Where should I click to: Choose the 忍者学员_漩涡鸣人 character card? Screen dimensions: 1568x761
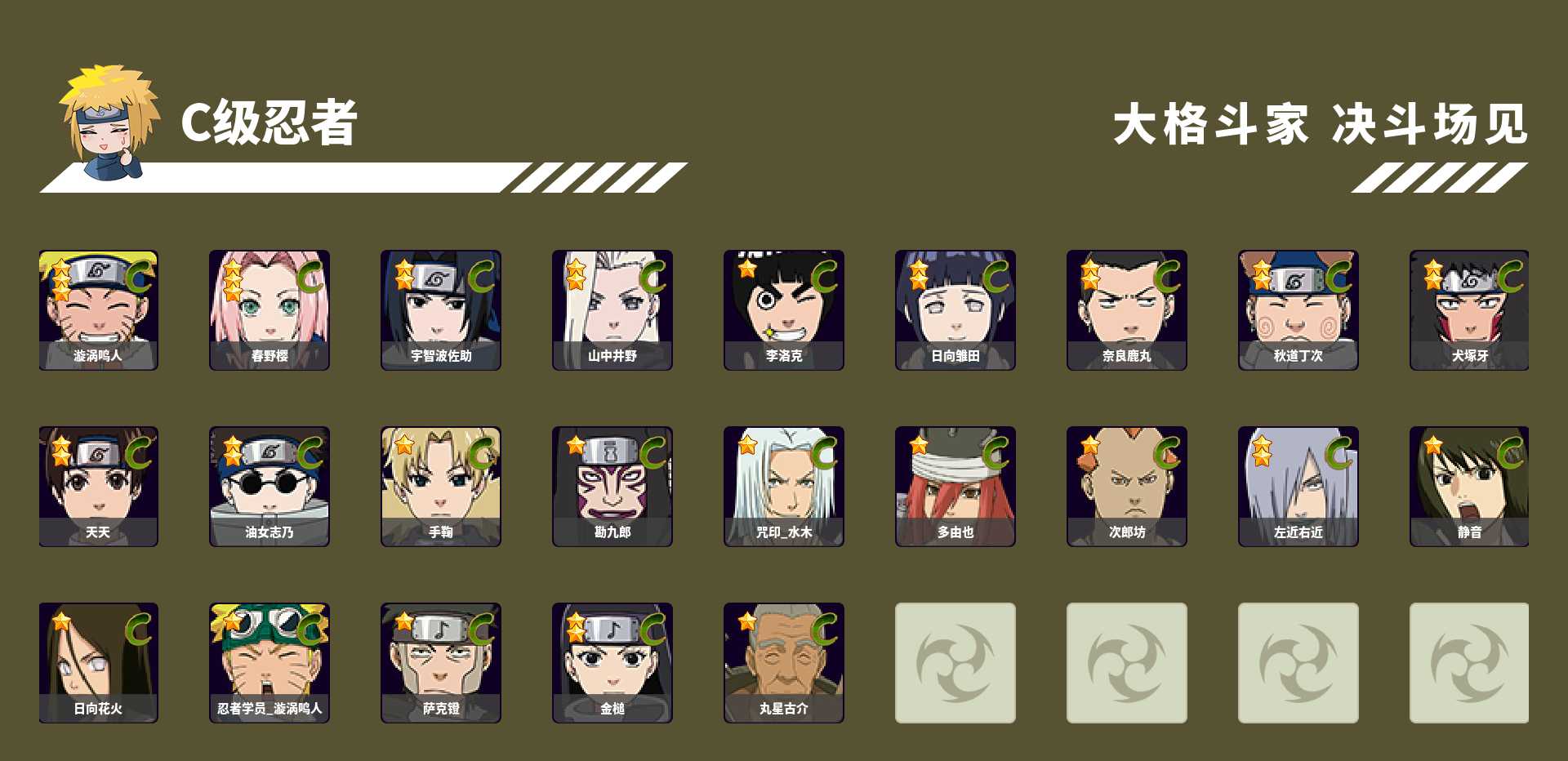[269, 663]
